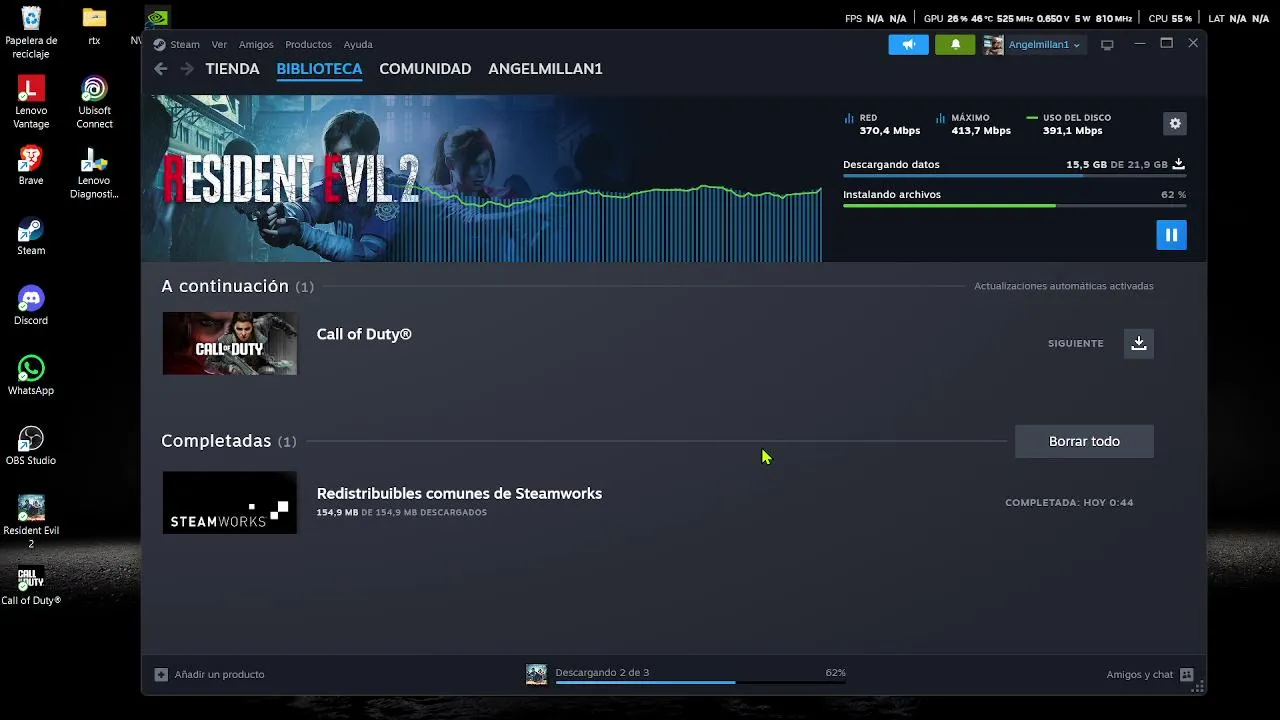The width and height of the screenshot is (1280, 720).
Task: Open the Ubisoft Connect desktop shortcut
Action: coord(94,102)
